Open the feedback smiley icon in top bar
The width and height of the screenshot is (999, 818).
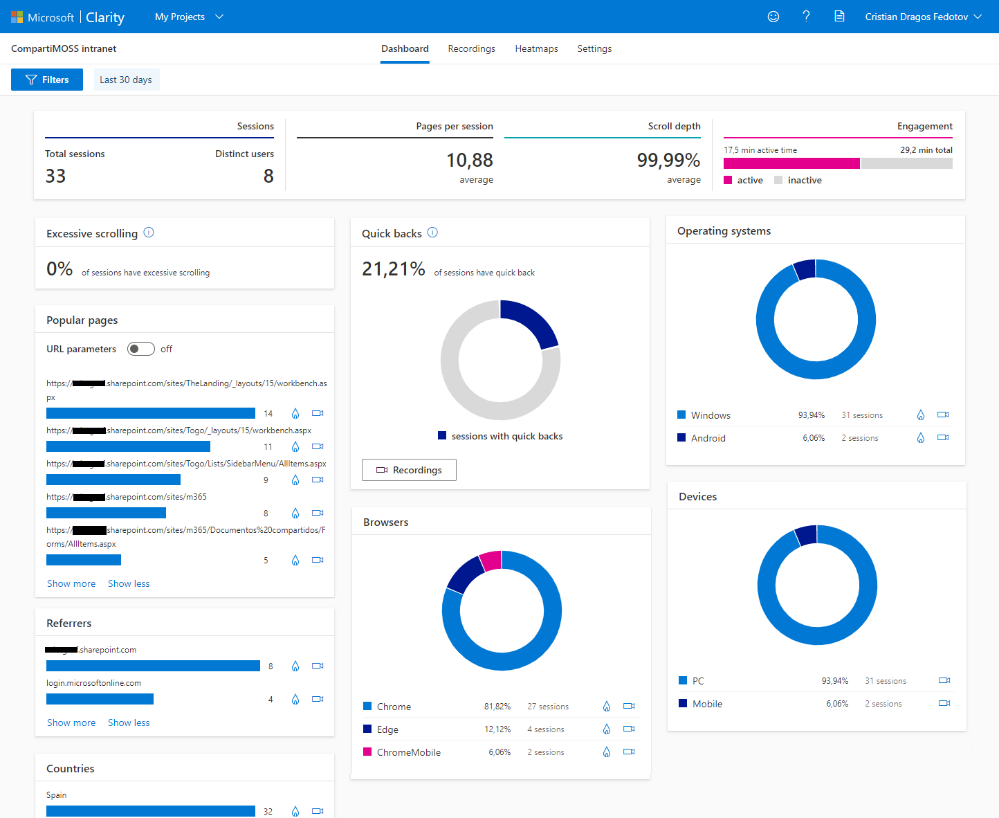coord(773,17)
